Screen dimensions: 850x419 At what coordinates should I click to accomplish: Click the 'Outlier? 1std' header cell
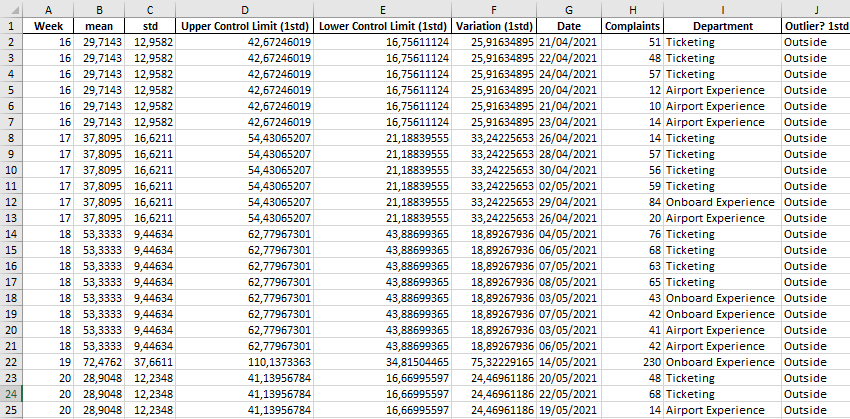tap(816, 26)
